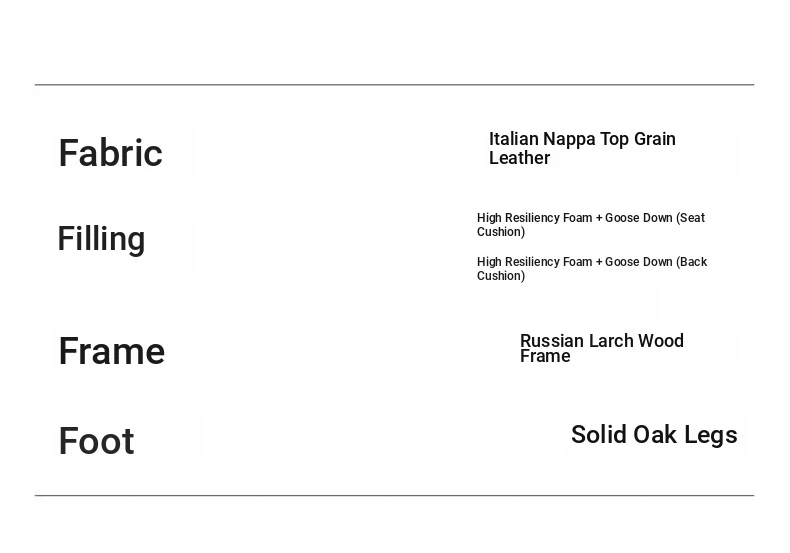Click the bottom horizontal divider line
790x553 pixels.
(x=394, y=495)
